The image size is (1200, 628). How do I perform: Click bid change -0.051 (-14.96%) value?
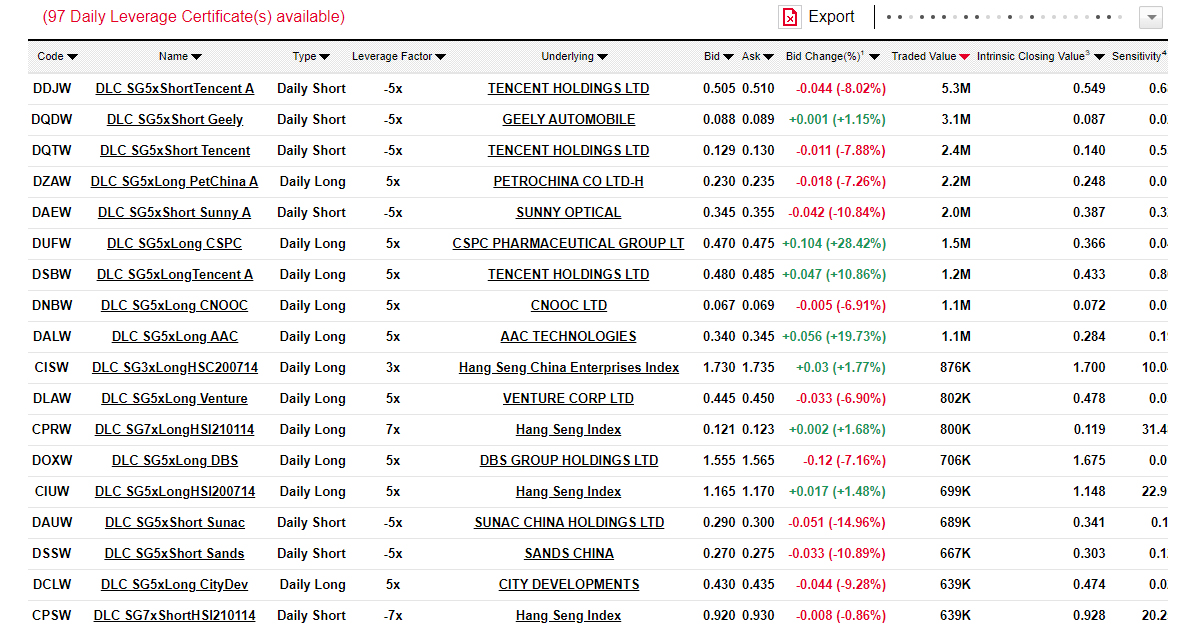pos(838,523)
